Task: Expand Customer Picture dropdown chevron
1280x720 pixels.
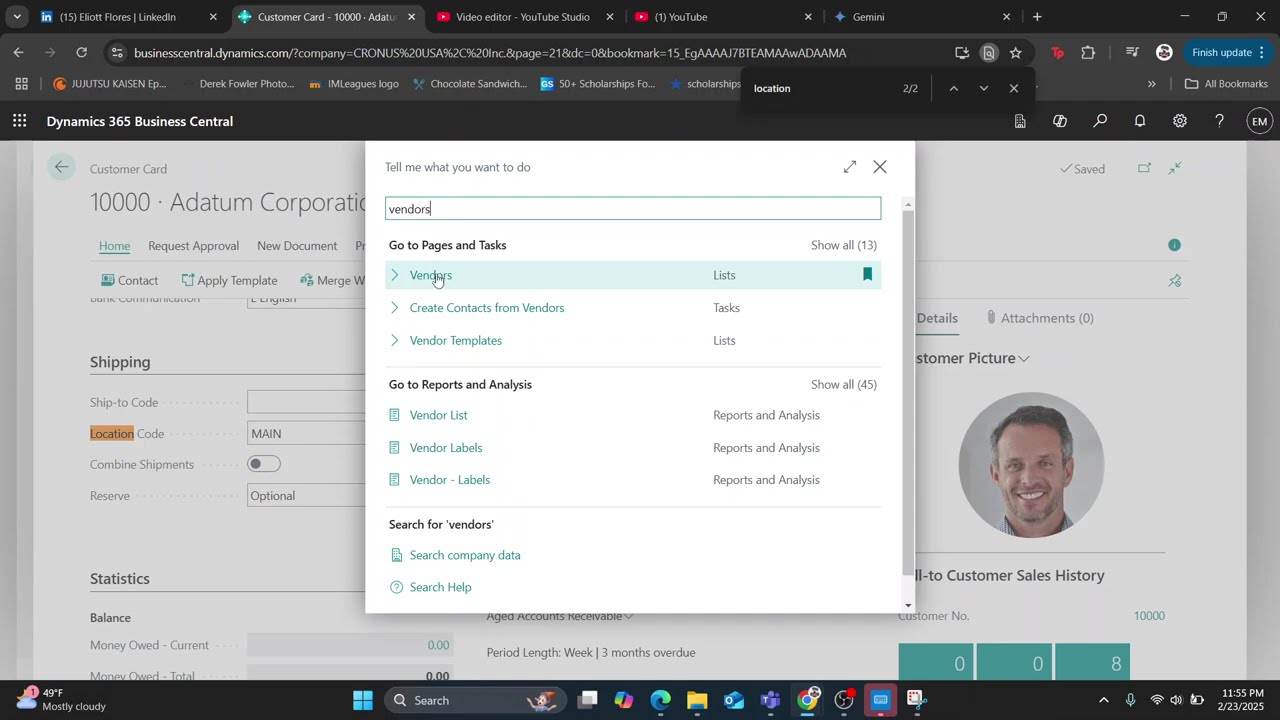Action: click(1024, 358)
